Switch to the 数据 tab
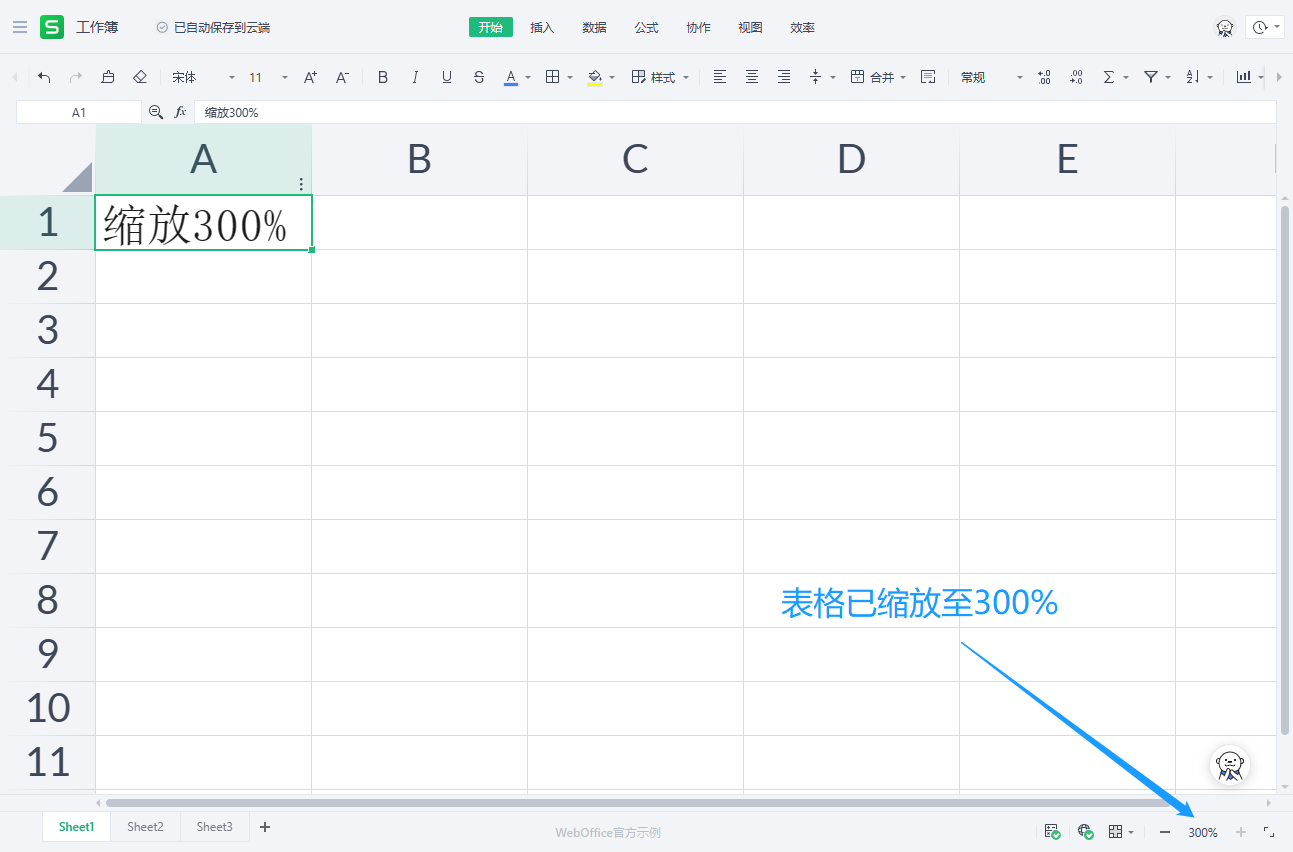1293x852 pixels. tap(594, 27)
